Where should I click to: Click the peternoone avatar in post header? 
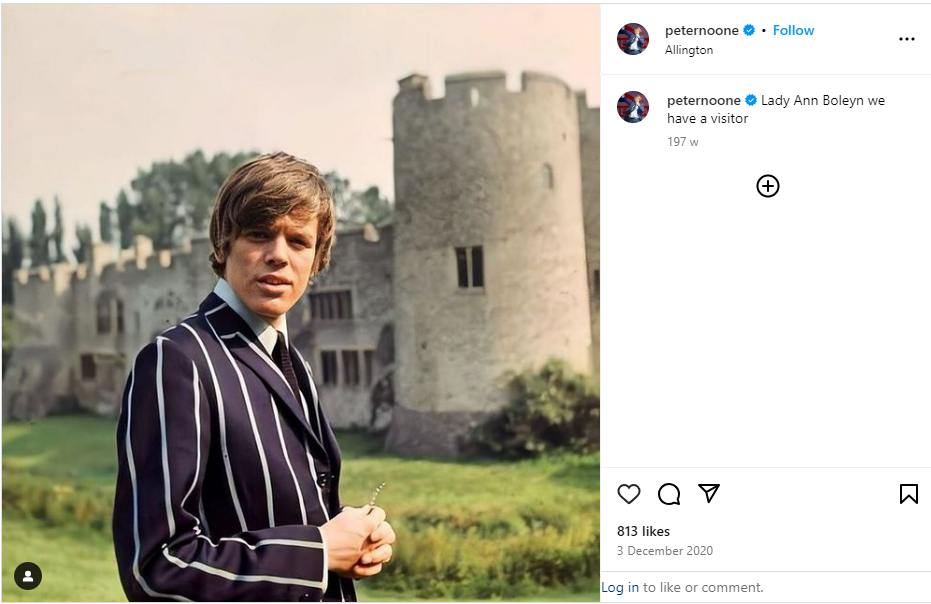633,39
